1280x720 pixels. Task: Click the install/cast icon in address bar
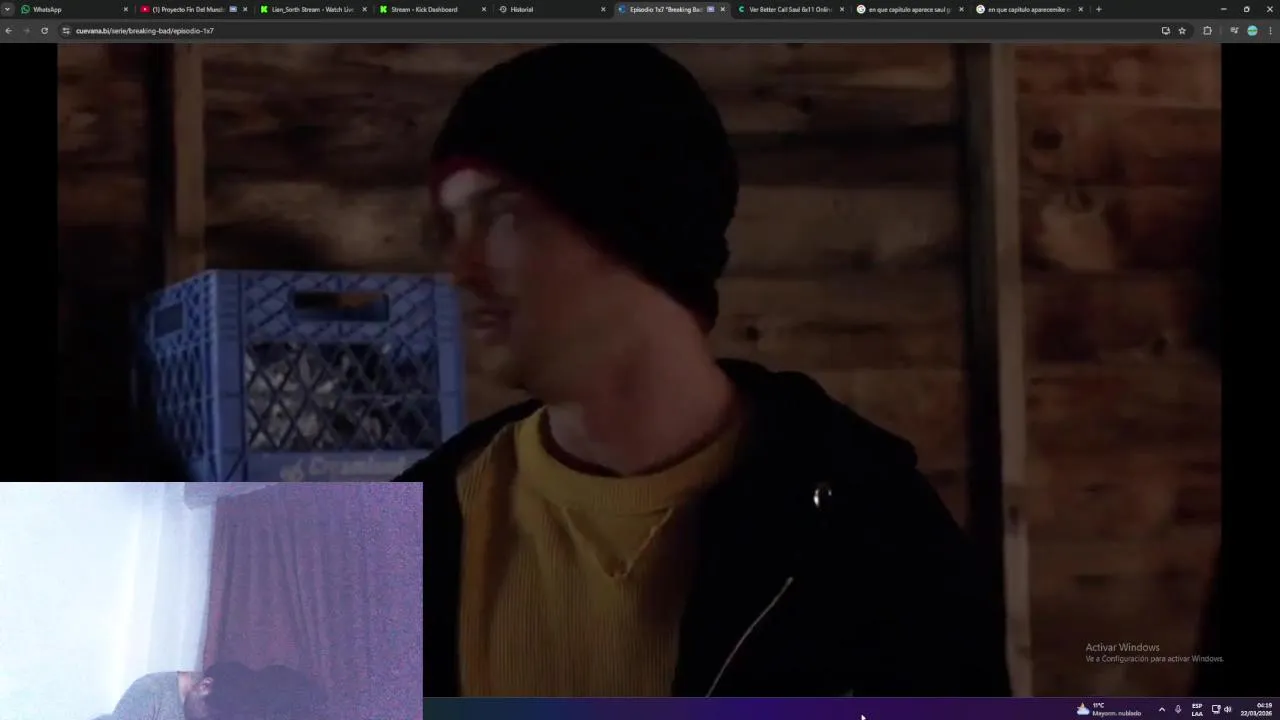tap(1165, 31)
